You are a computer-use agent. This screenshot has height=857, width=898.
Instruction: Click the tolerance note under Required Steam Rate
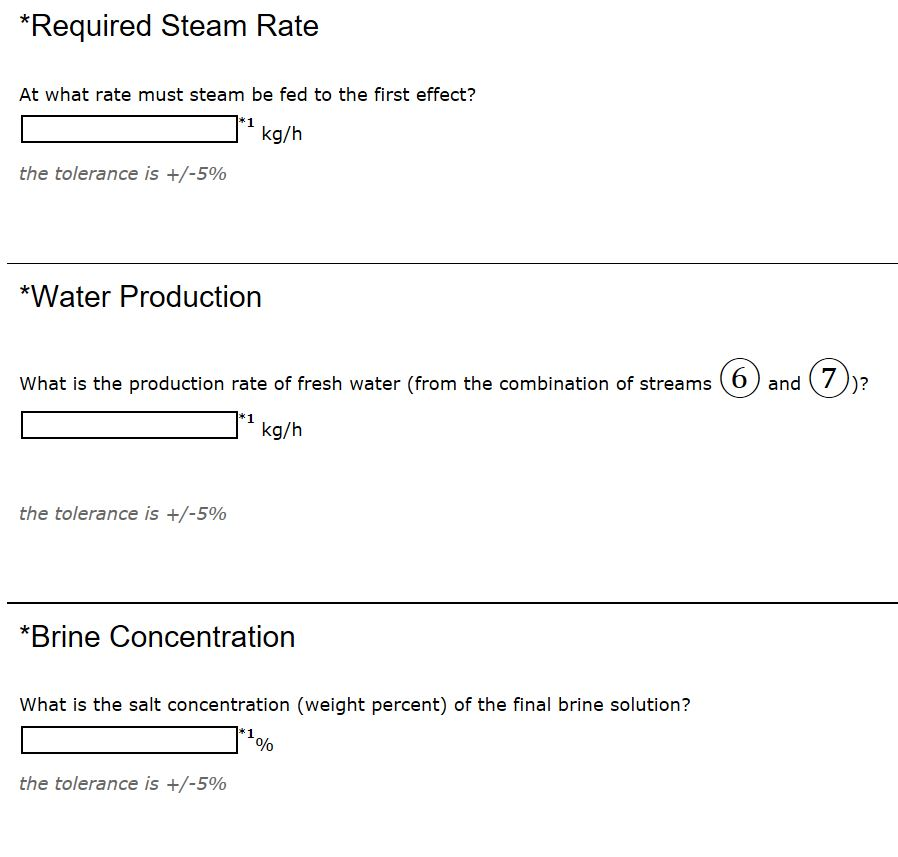point(123,174)
